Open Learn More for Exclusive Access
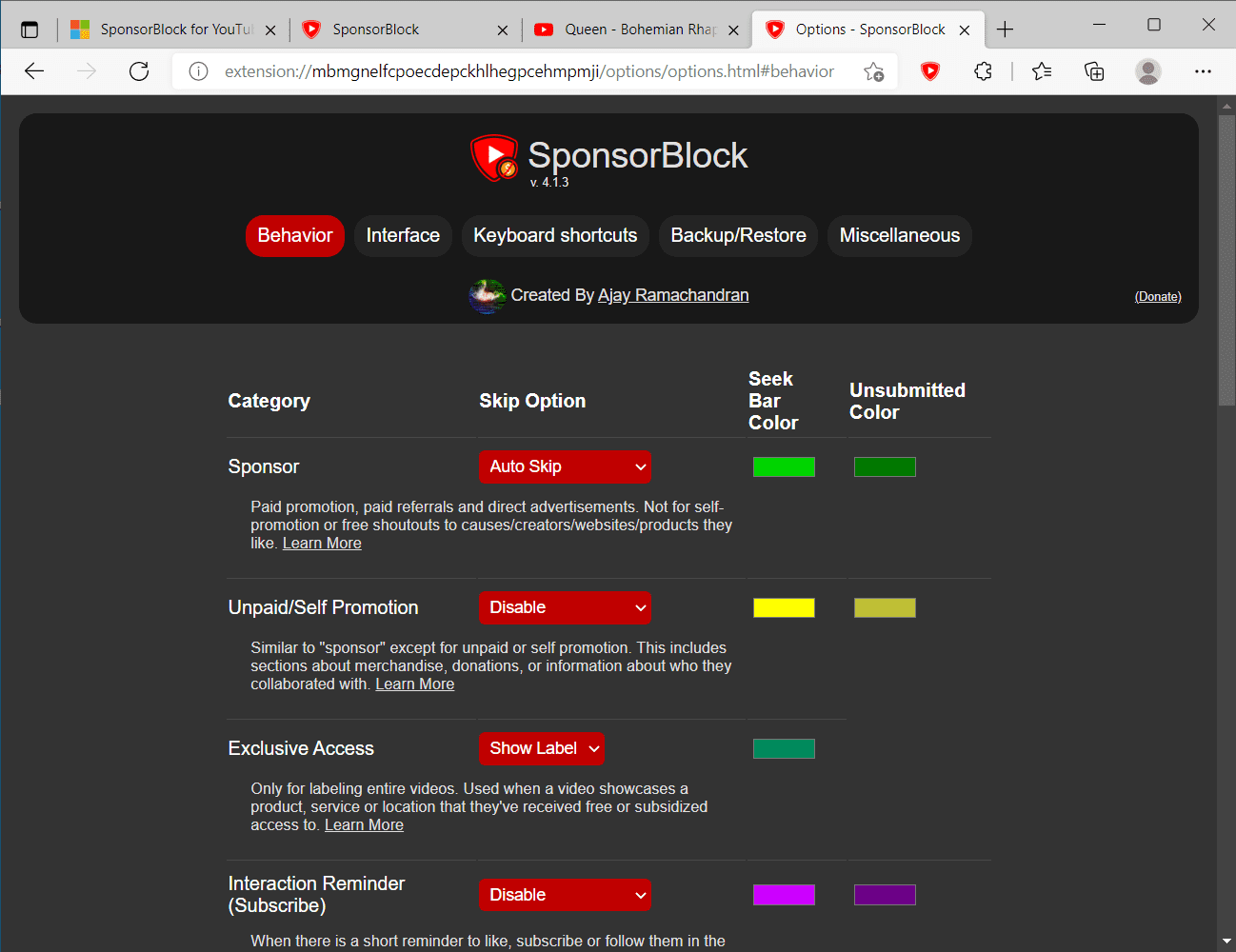This screenshot has height=952, width=1236. click(364, 825)
